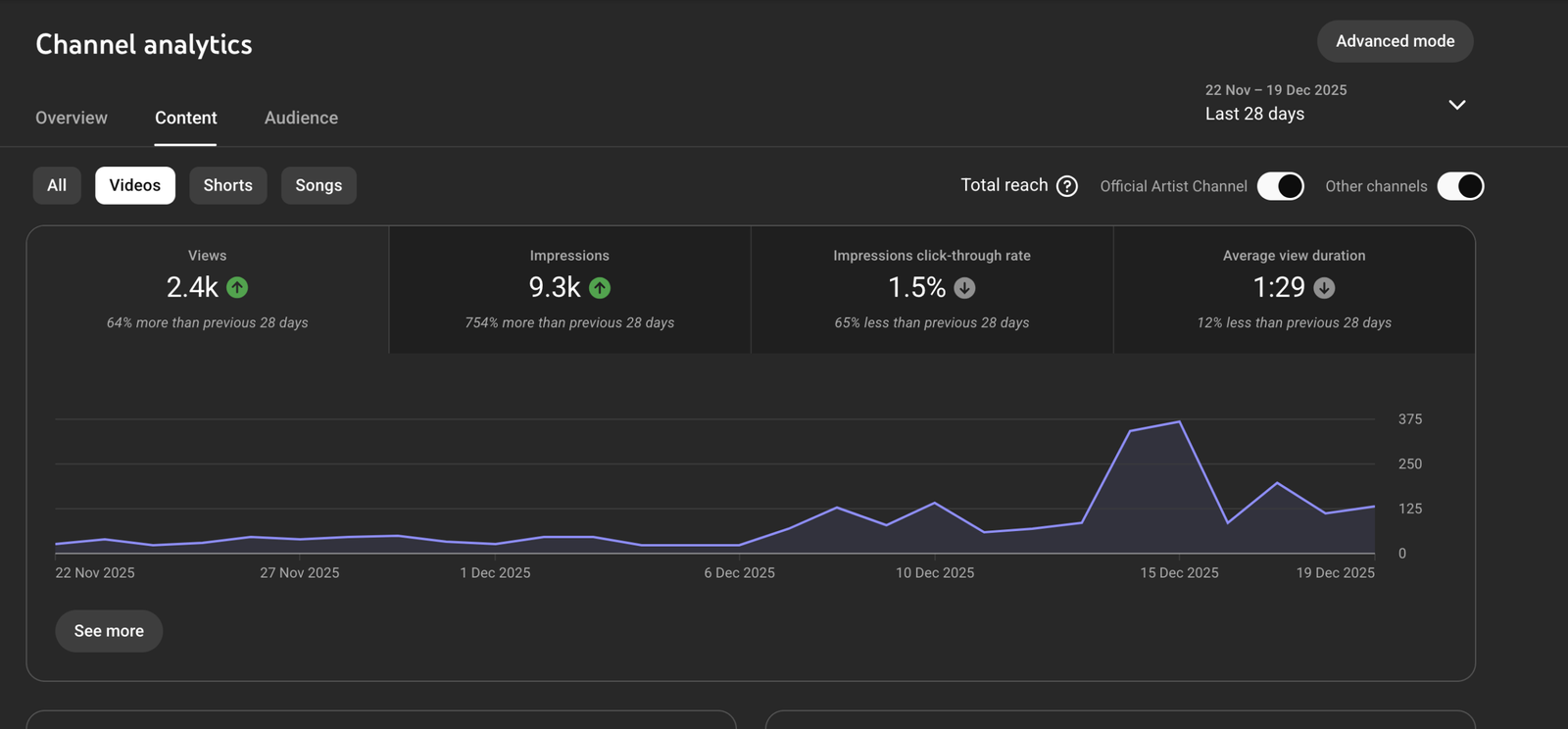Open the Audience tab
The width and height of the screenshot is (1568, 729).
pos(301,118)
